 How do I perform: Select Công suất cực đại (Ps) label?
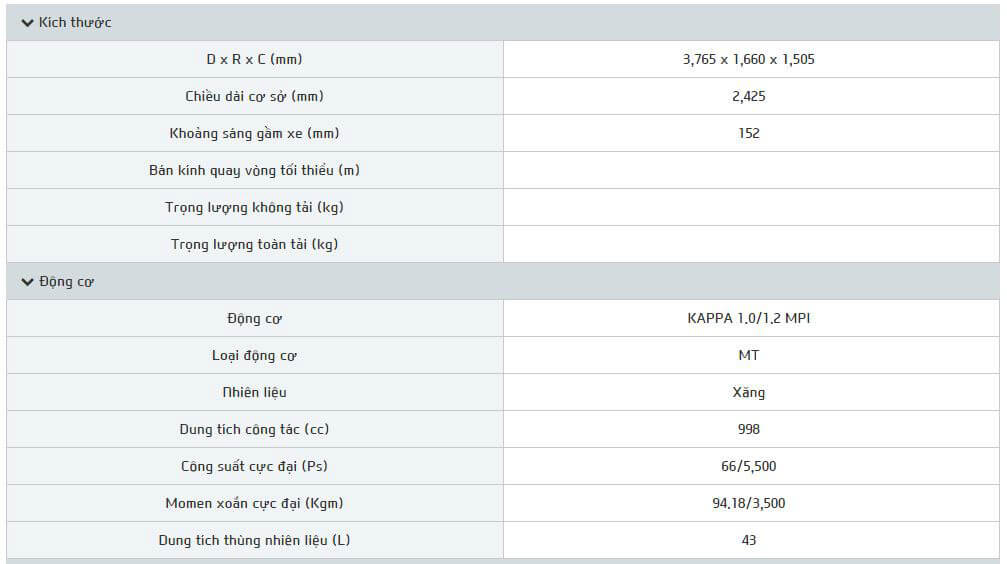[x=254, y=466]
